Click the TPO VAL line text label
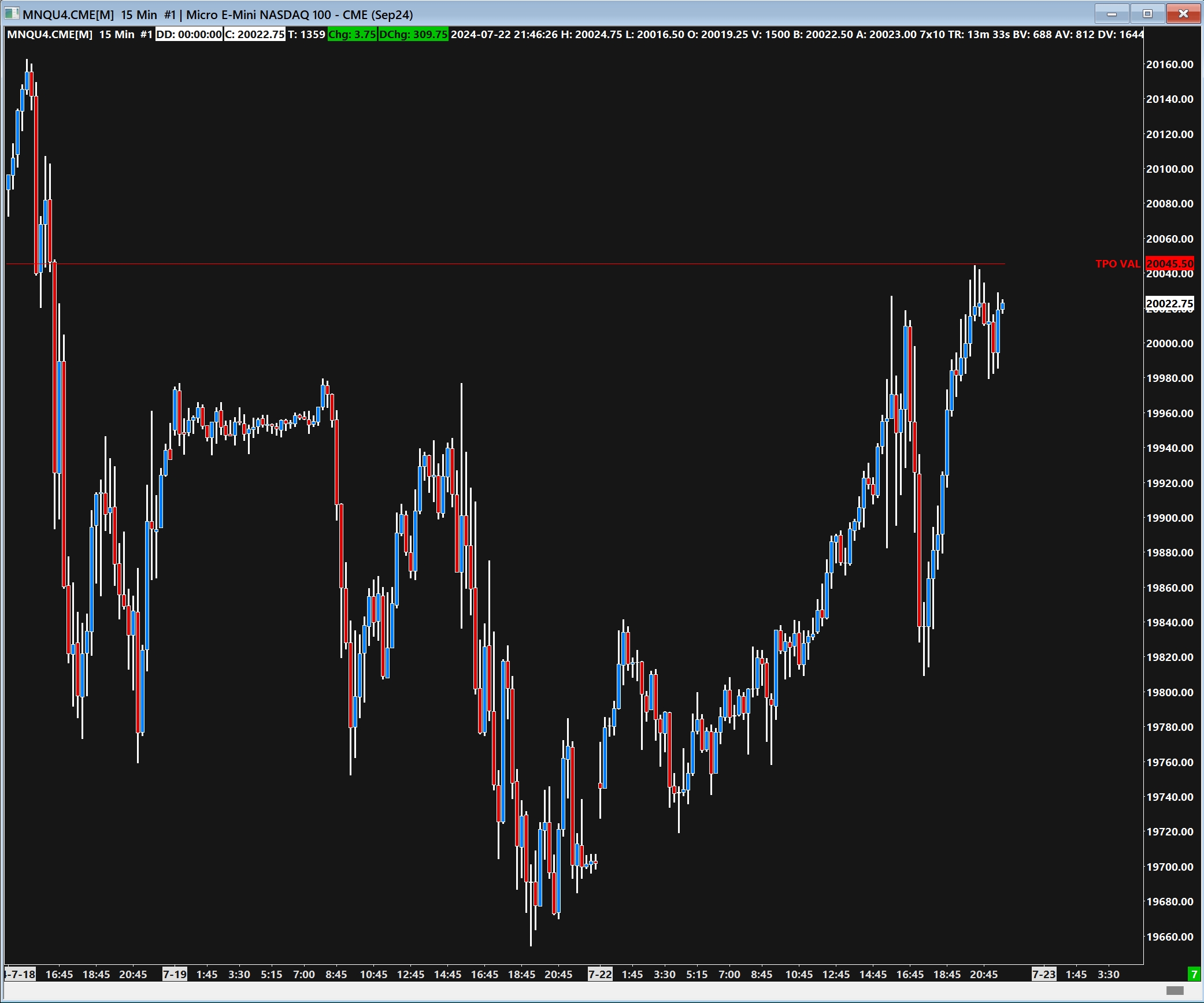Image resolution: width=1204 pixels, height=1003 pixels. (1117, 263)
